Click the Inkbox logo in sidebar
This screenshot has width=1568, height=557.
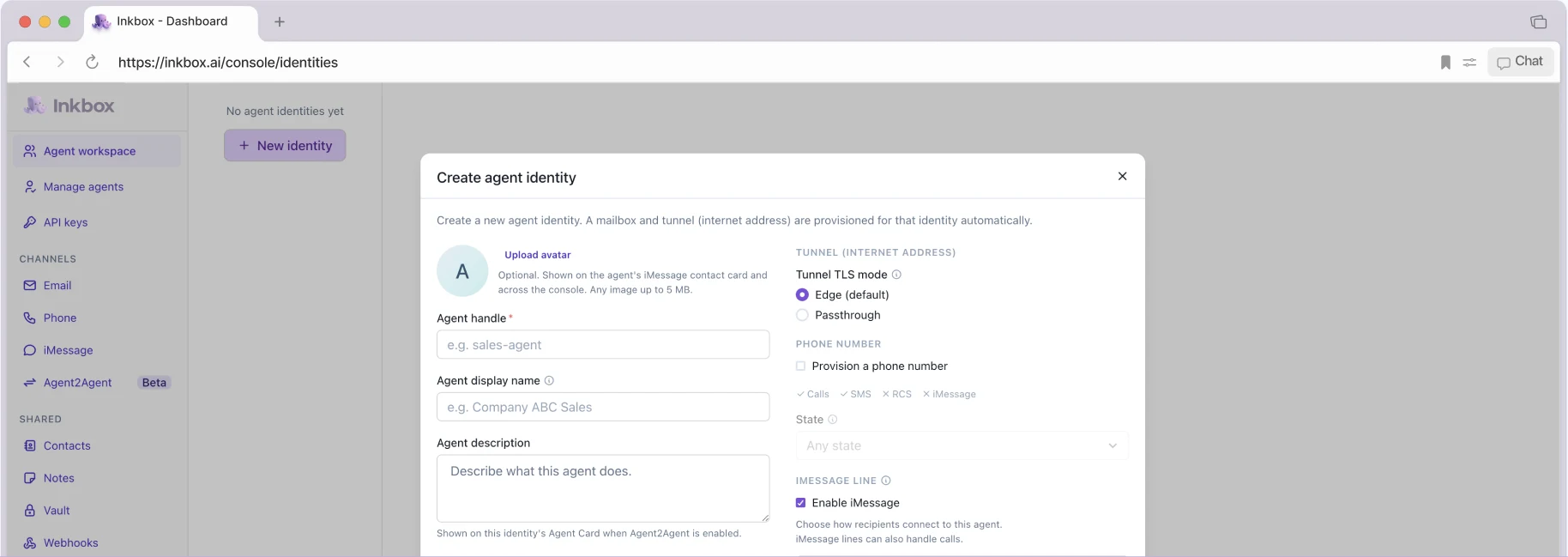coord(69,106)
